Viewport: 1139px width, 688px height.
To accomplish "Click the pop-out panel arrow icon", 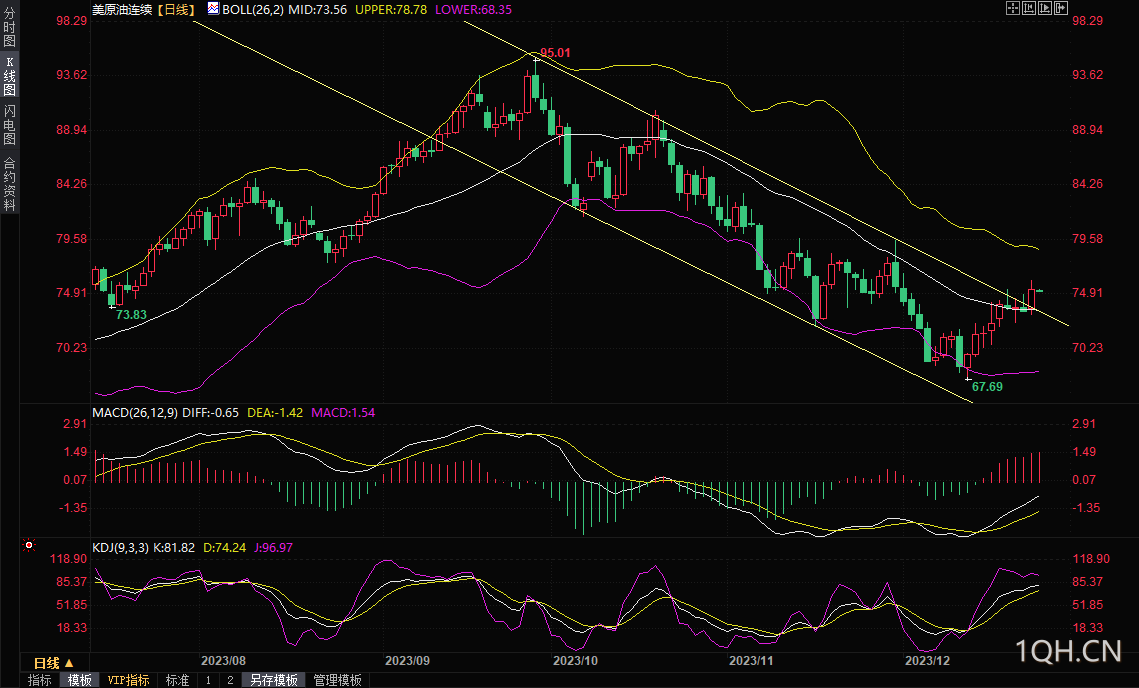I will click(1061, 8).
